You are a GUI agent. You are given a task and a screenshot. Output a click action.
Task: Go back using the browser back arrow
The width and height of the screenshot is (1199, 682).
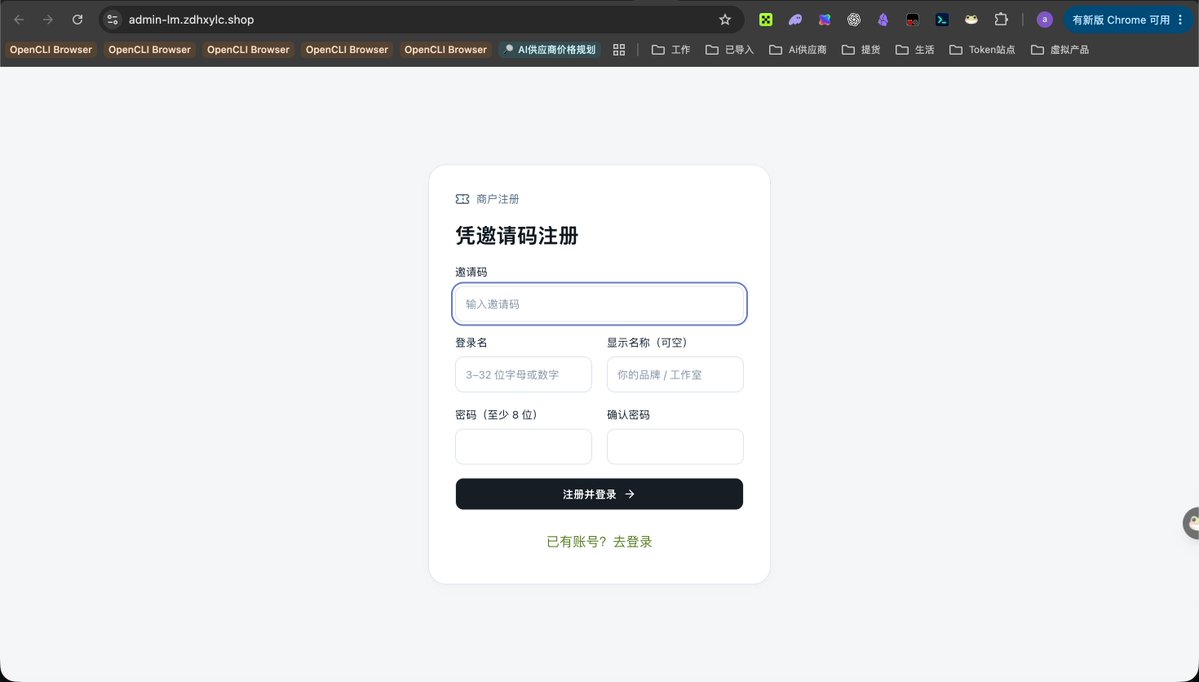click(x=19, y=20)
